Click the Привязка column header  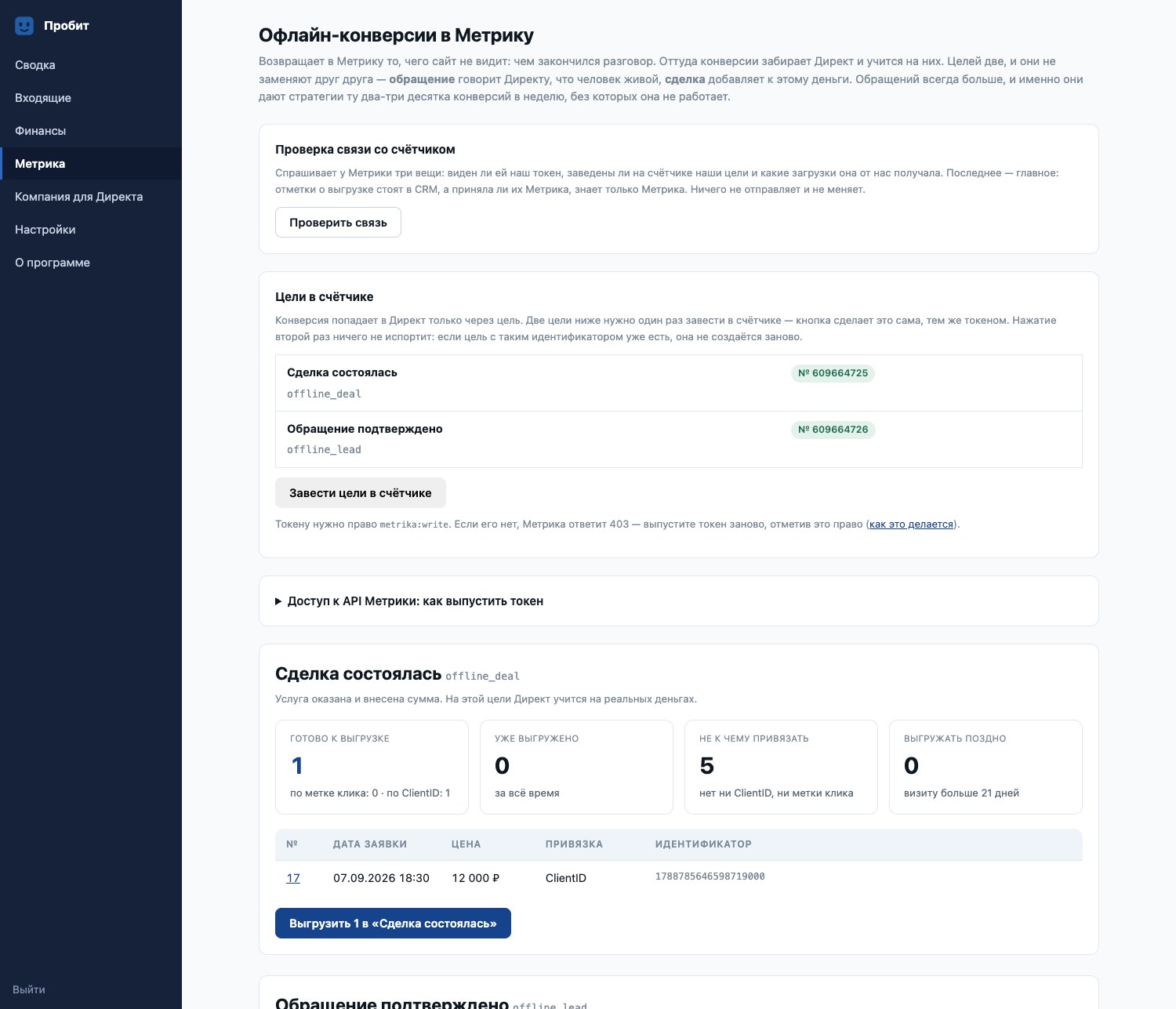point(574,844)
